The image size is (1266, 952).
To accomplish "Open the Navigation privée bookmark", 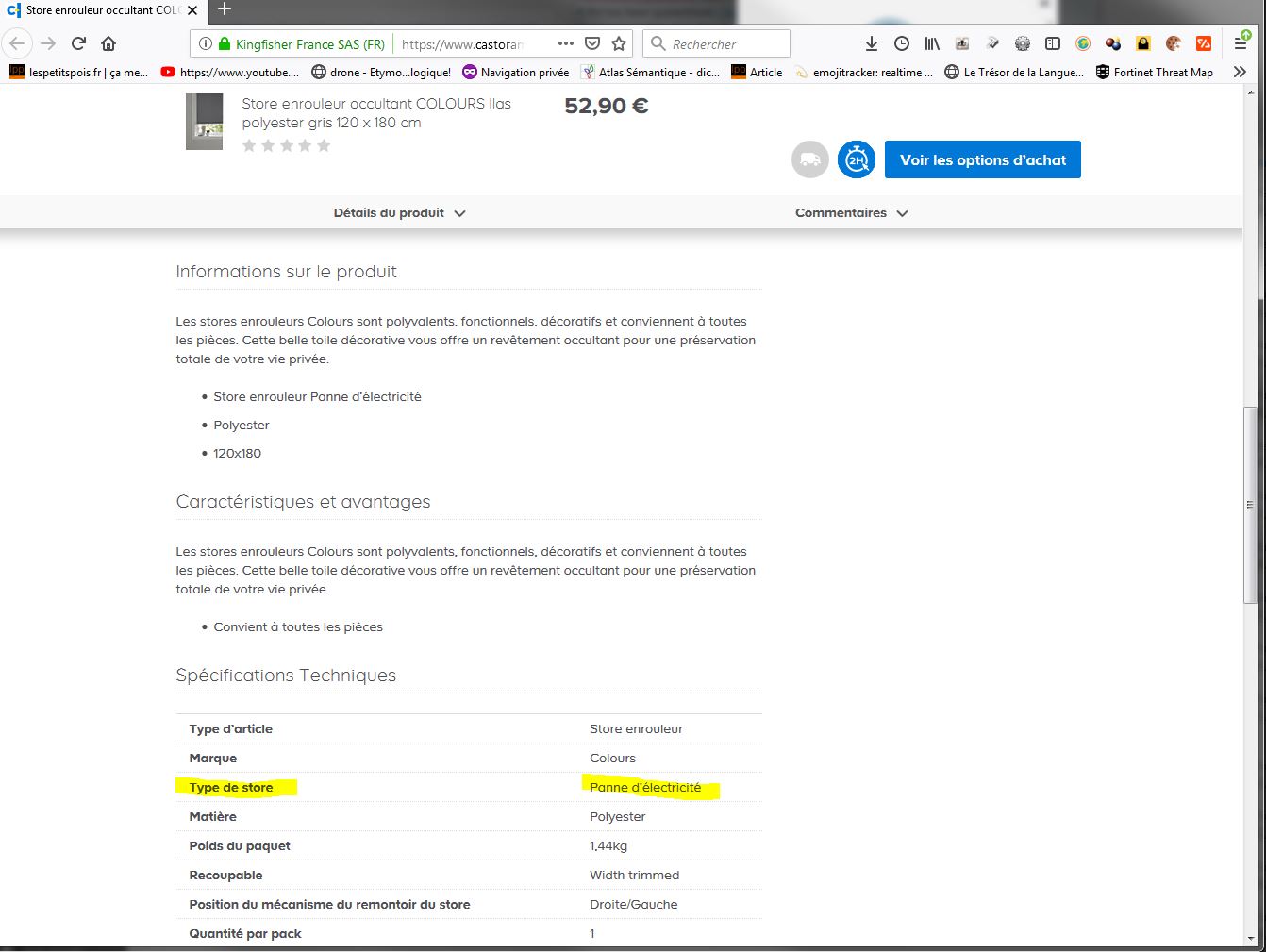I will click(516, 72).
